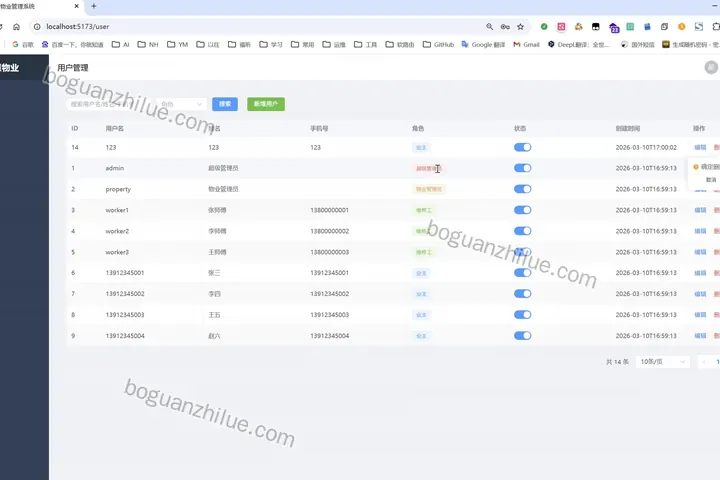Bookmark this page with the star
This screenshot has height=480, width=720.
pyautogui.click(x=520, y=27)
